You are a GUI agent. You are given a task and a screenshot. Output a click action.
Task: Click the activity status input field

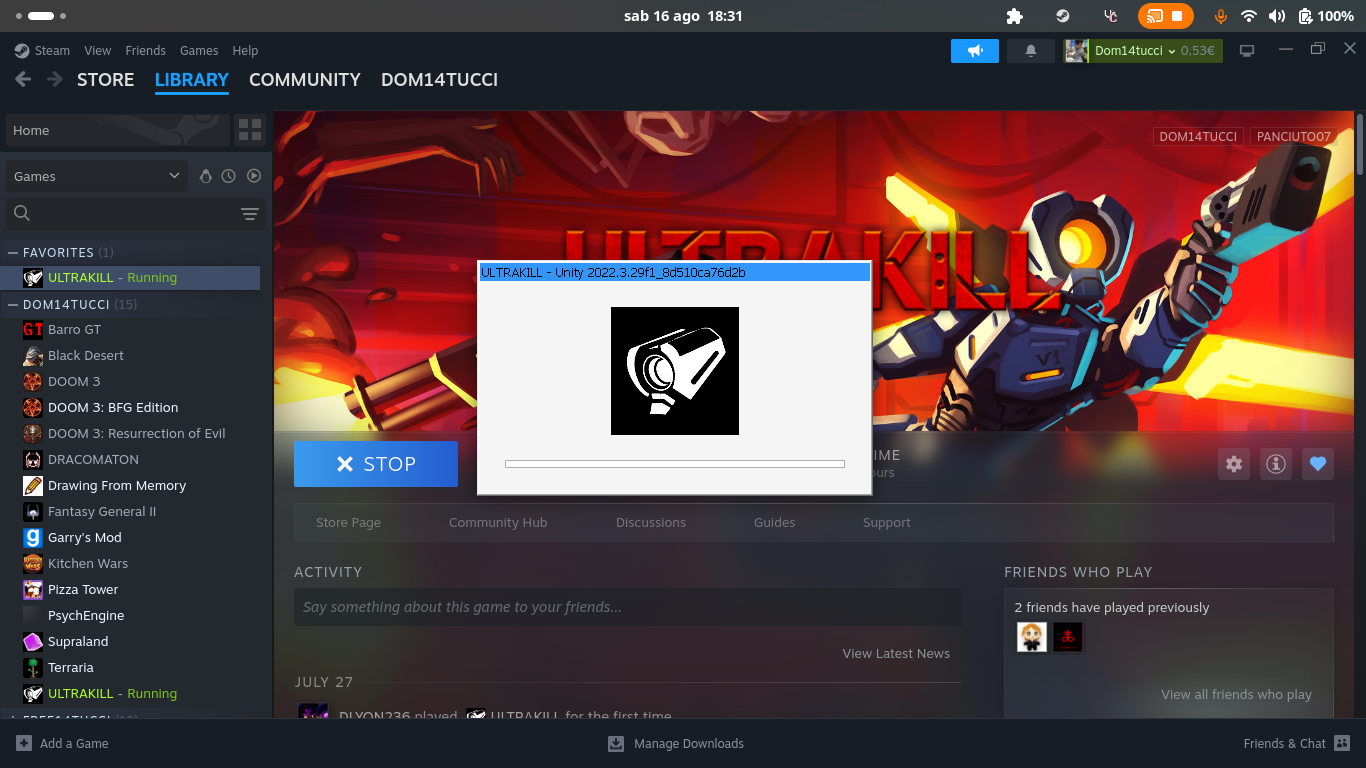(x=628, y=607)
